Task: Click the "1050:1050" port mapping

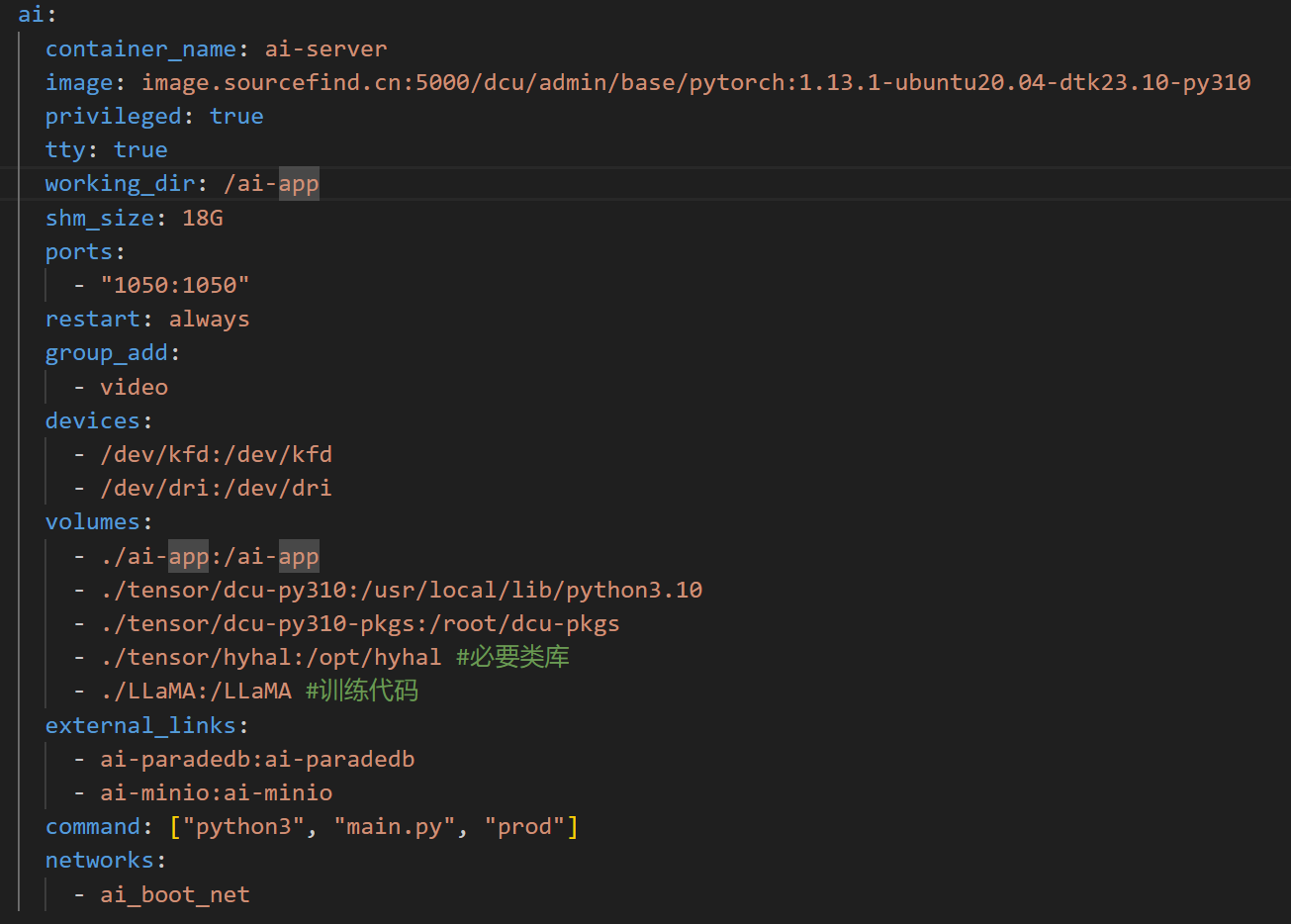Action: [x=175, y=285]
